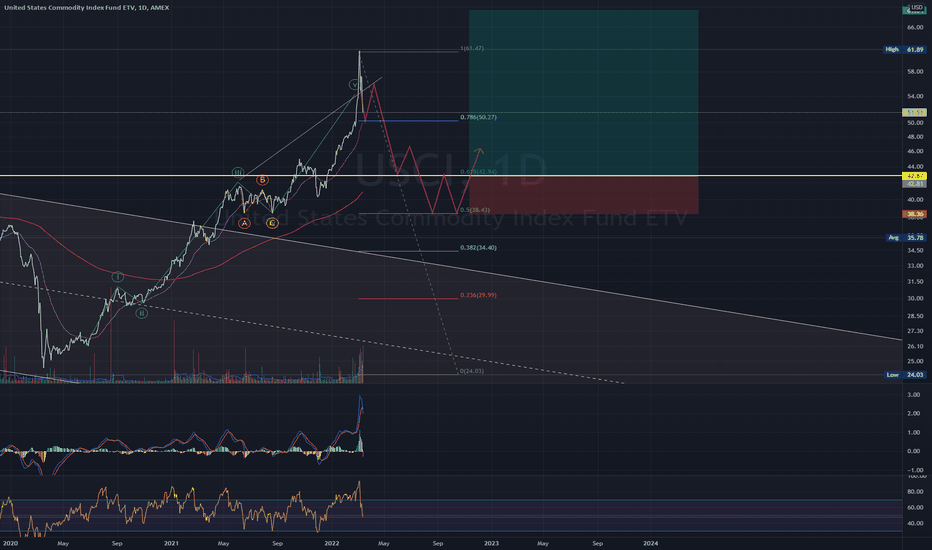Click the -1.00 oscillator axis value
The image size is (932, 550).
tap(914, 470)
